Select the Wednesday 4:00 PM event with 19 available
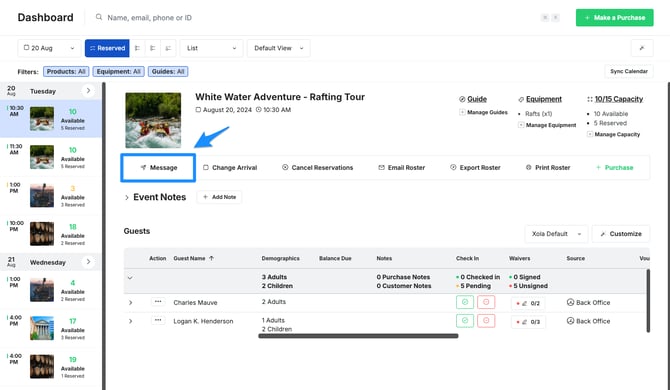This screenshot has width=670, height=390. click(51, 367)
